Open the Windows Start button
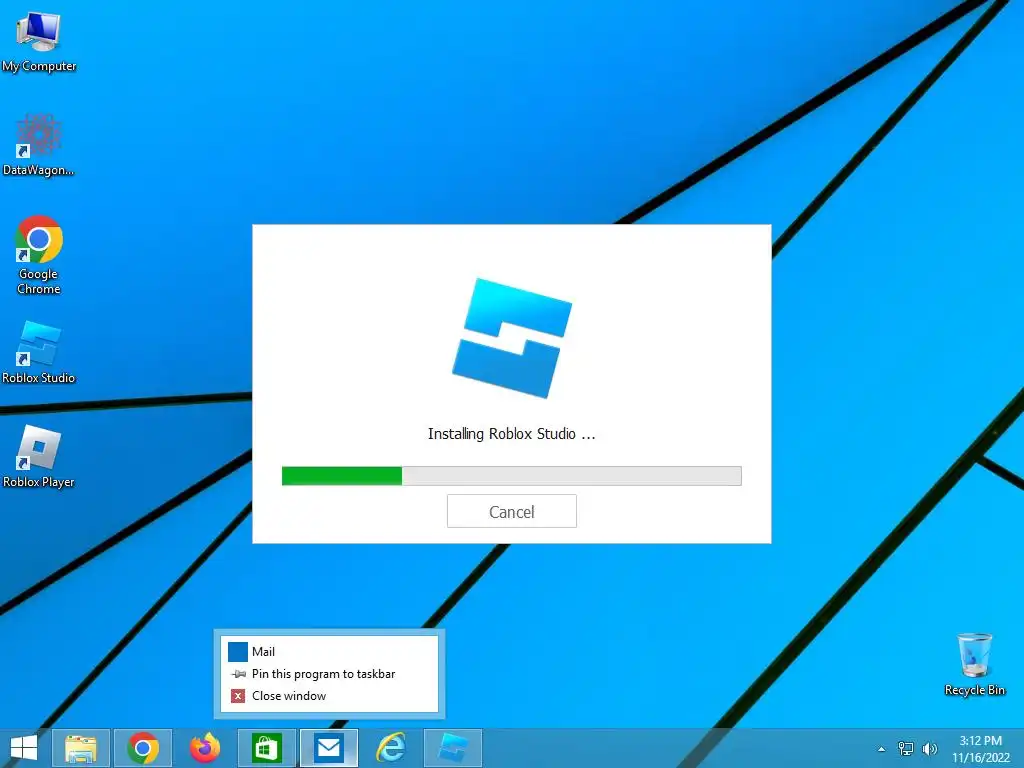The image size is (1024, 768). 24,748
